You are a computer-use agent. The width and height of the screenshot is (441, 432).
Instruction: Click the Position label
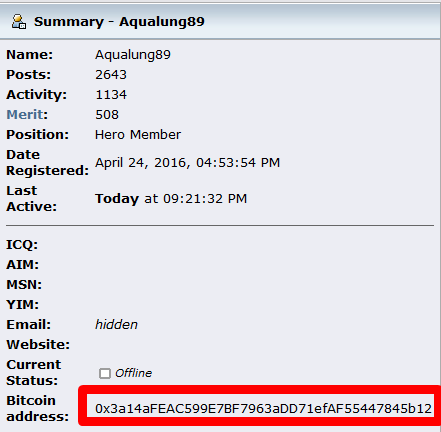pyautogui.click(x=38, y=135)
